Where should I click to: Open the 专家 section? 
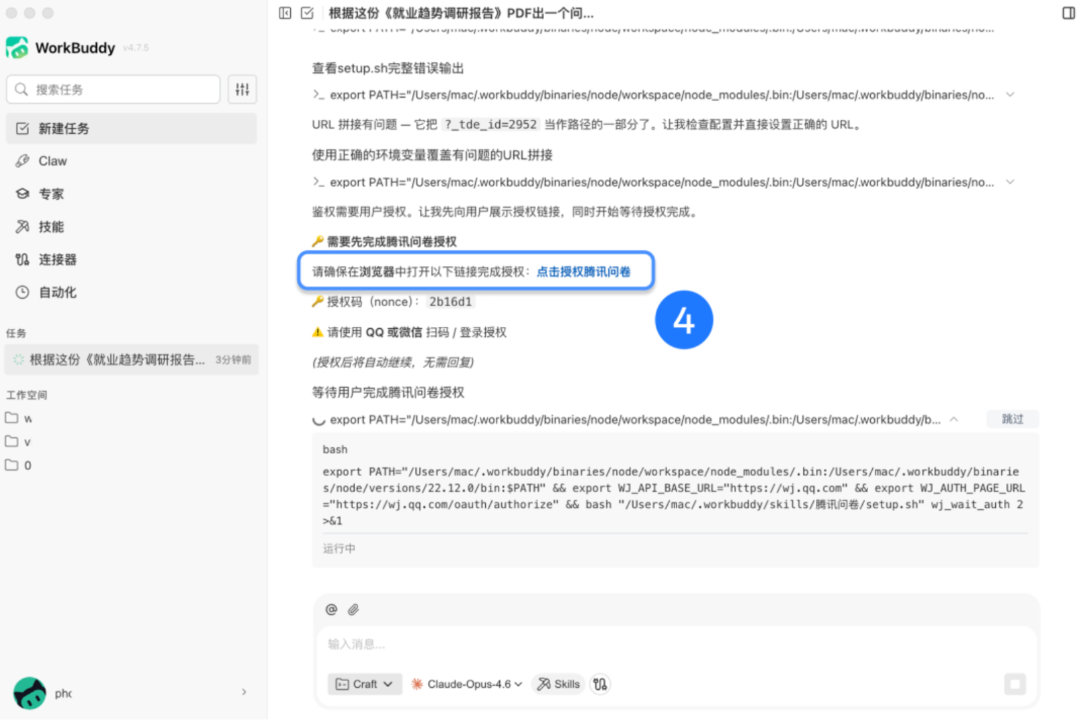coord(131,194)
